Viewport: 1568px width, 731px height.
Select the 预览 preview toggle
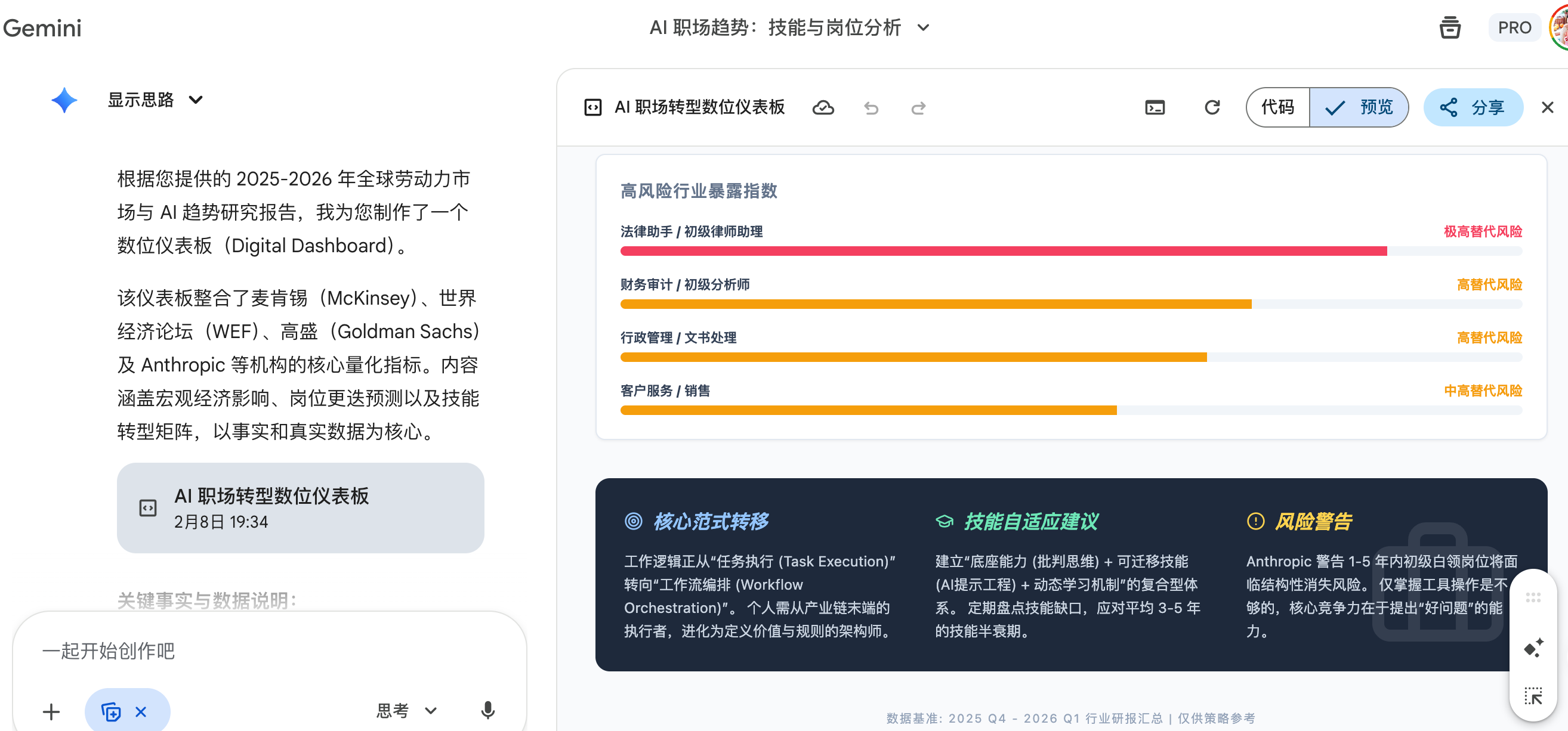1359,108
